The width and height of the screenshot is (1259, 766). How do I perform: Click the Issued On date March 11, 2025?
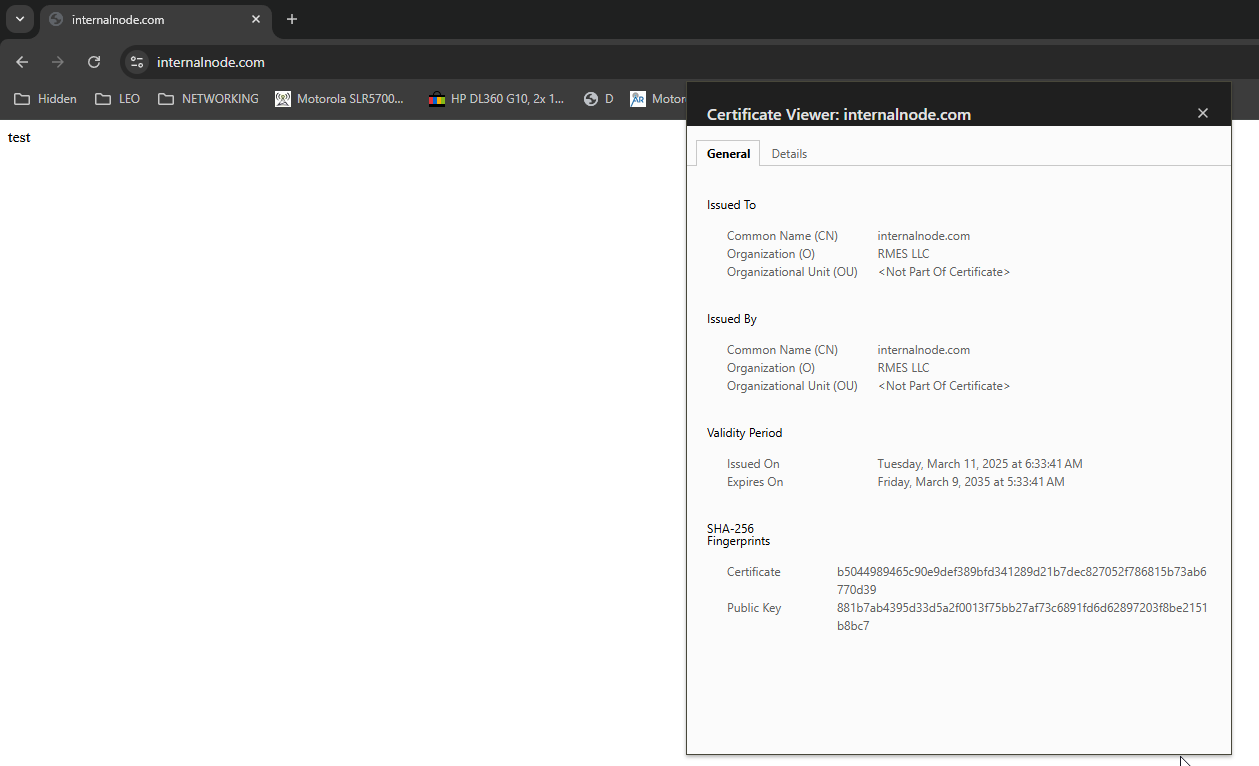click(x=980, y=464)
